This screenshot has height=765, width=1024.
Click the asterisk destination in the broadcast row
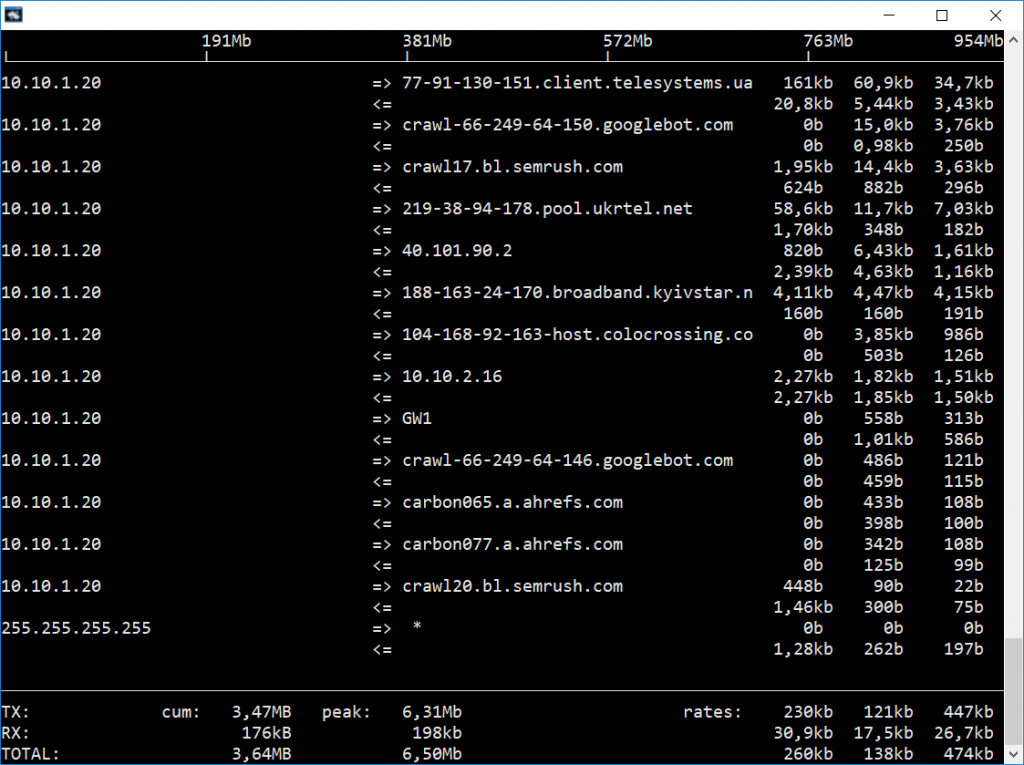[x=417, y=626]
